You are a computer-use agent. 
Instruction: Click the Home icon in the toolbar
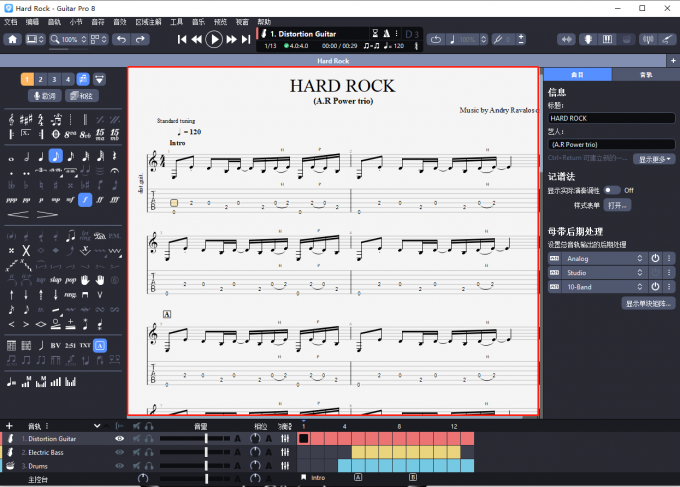(x=13, y=39)
